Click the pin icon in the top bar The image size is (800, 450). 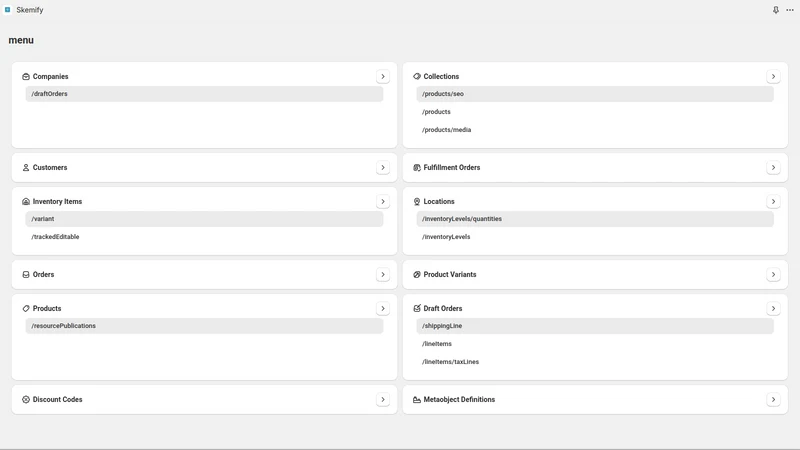pyautogui.click(x=776, y=10)
